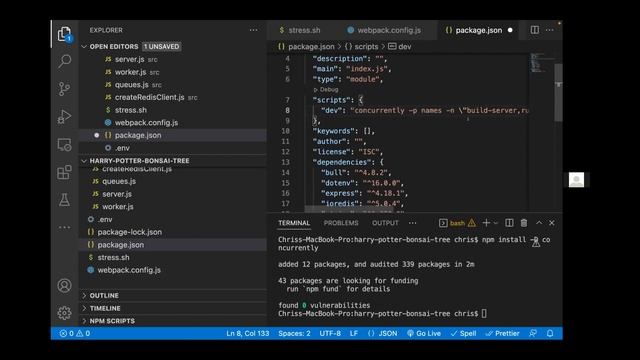Viewport: 640px width, 360px height.
Task: Open the feedback icon in status bar
Action: point(533,333)
